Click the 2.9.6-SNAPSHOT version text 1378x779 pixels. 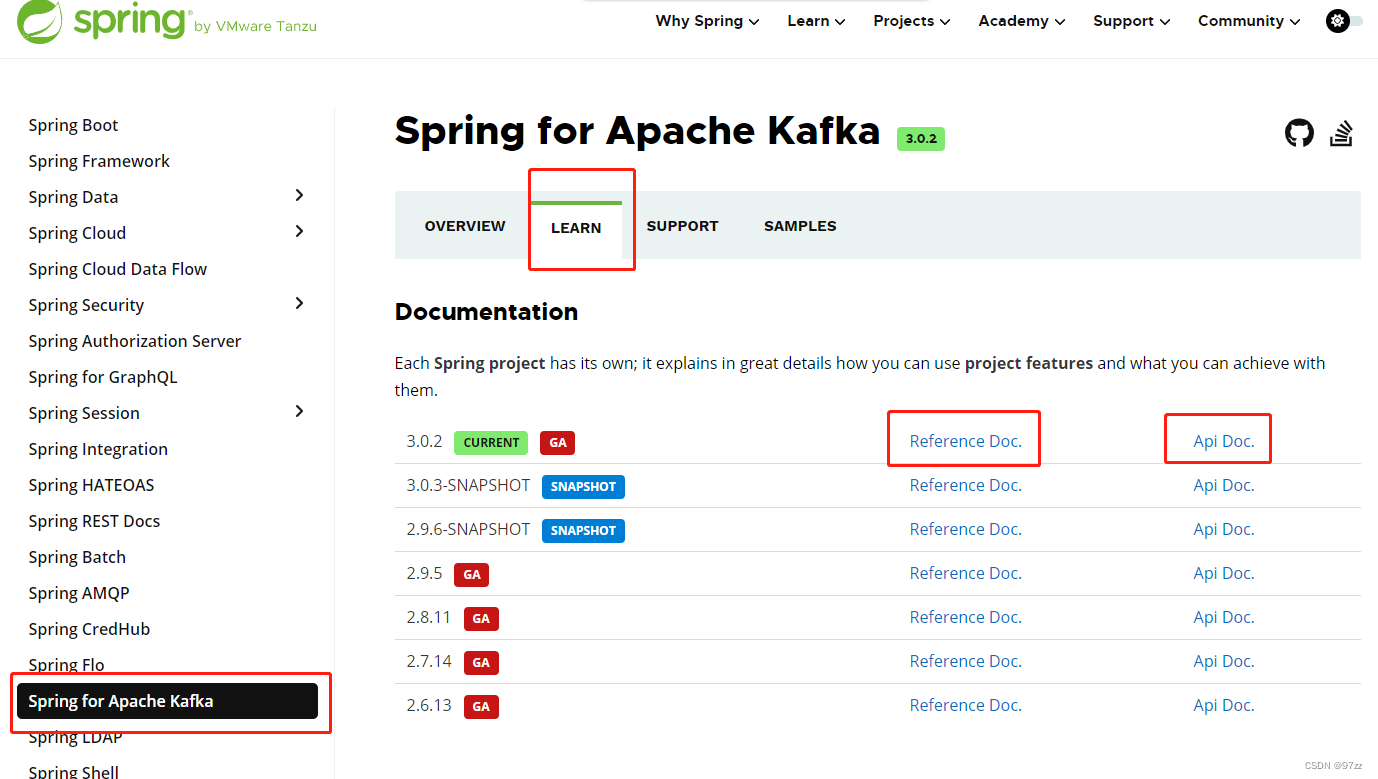click(x=468, y=529)
